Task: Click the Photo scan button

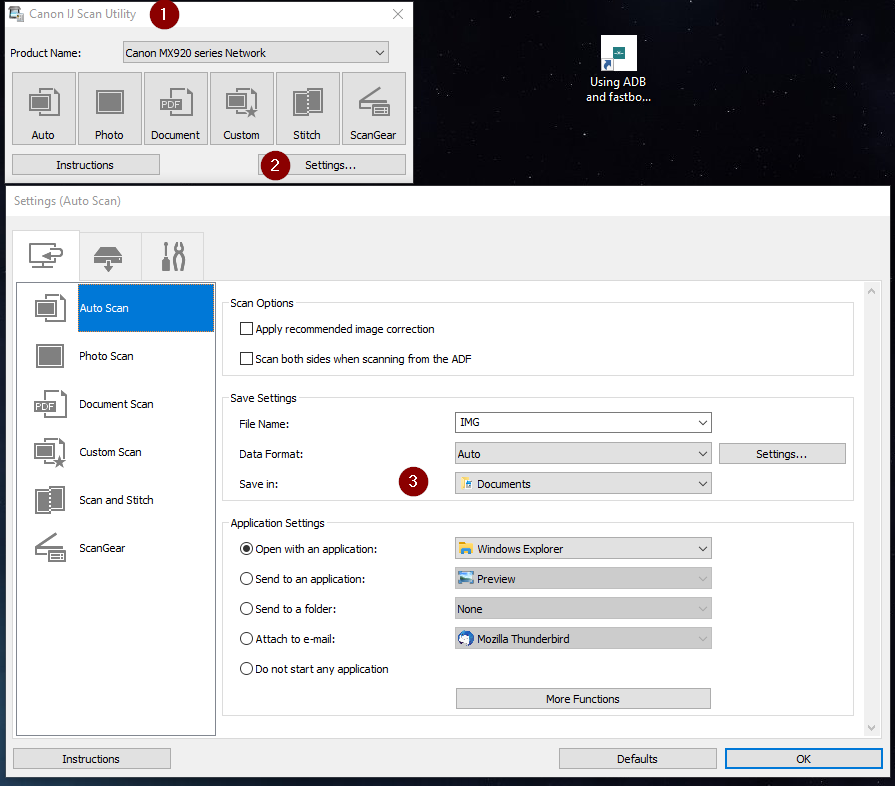Action: (110, 108)
